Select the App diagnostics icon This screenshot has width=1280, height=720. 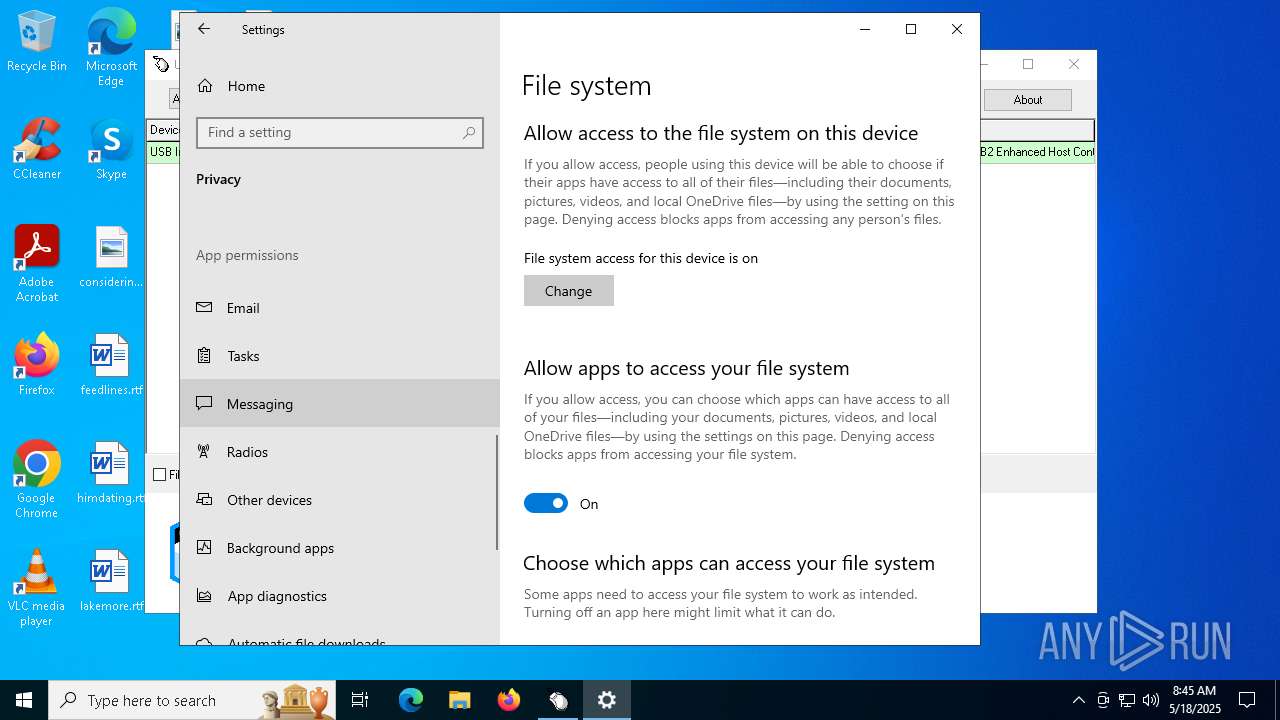(x=204, y=596)
